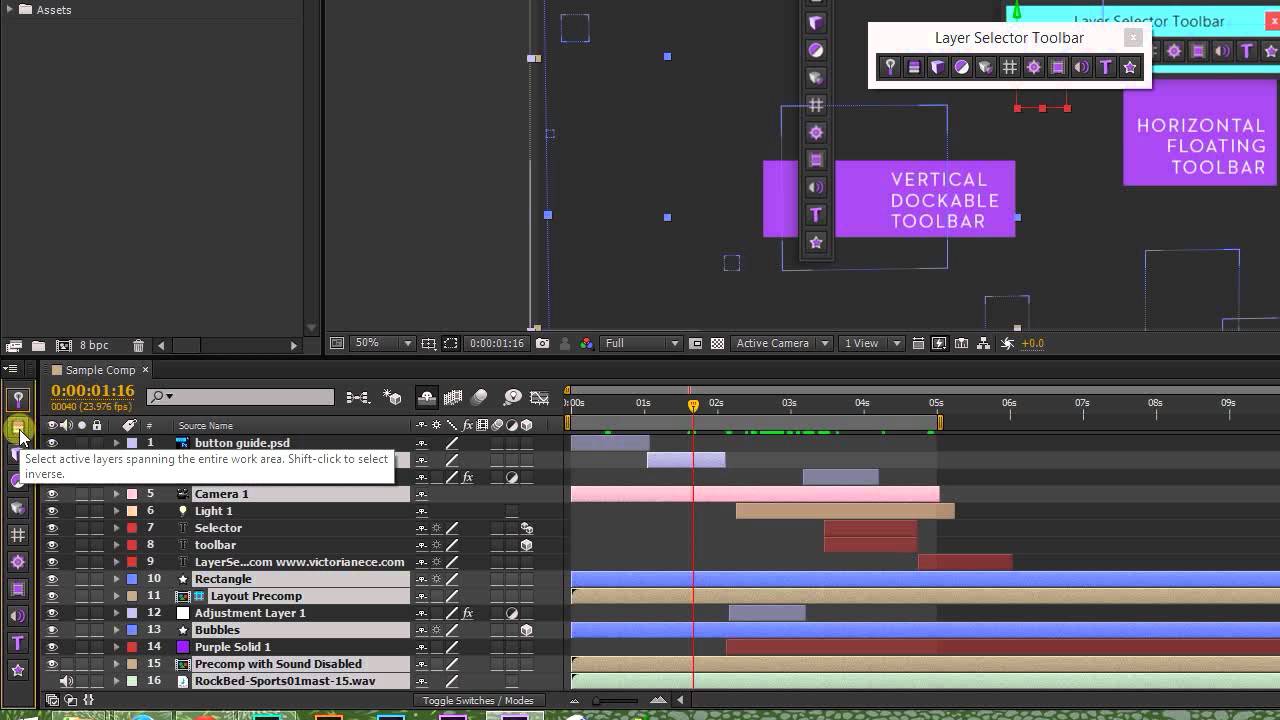Viewport: 1280px width, 720px height.
Task: Click the Source Name column header
Action: click(206, 426)
